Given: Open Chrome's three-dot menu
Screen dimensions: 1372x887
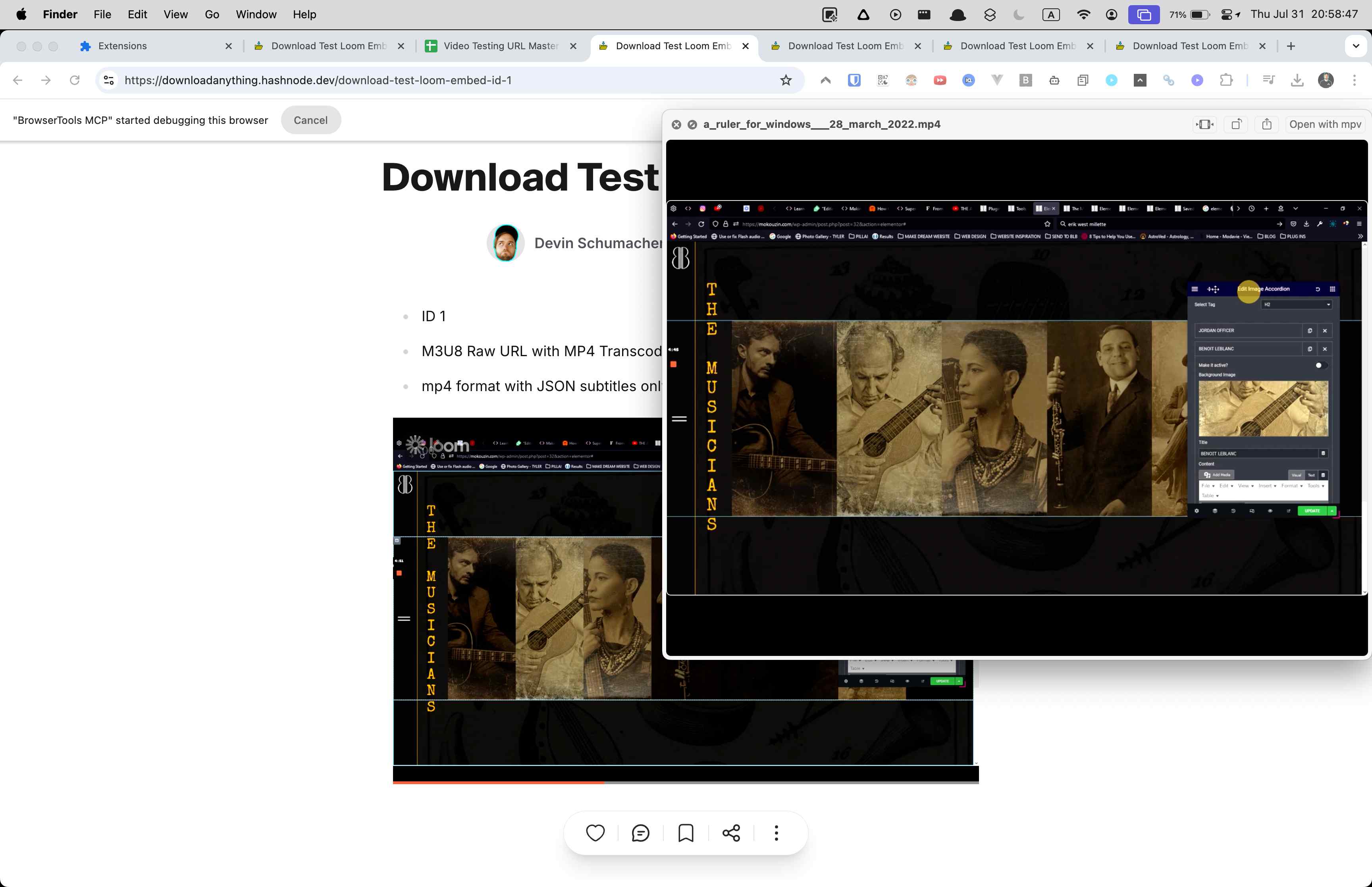Looking at the screenshot, I should click(x=1354, y=80).
